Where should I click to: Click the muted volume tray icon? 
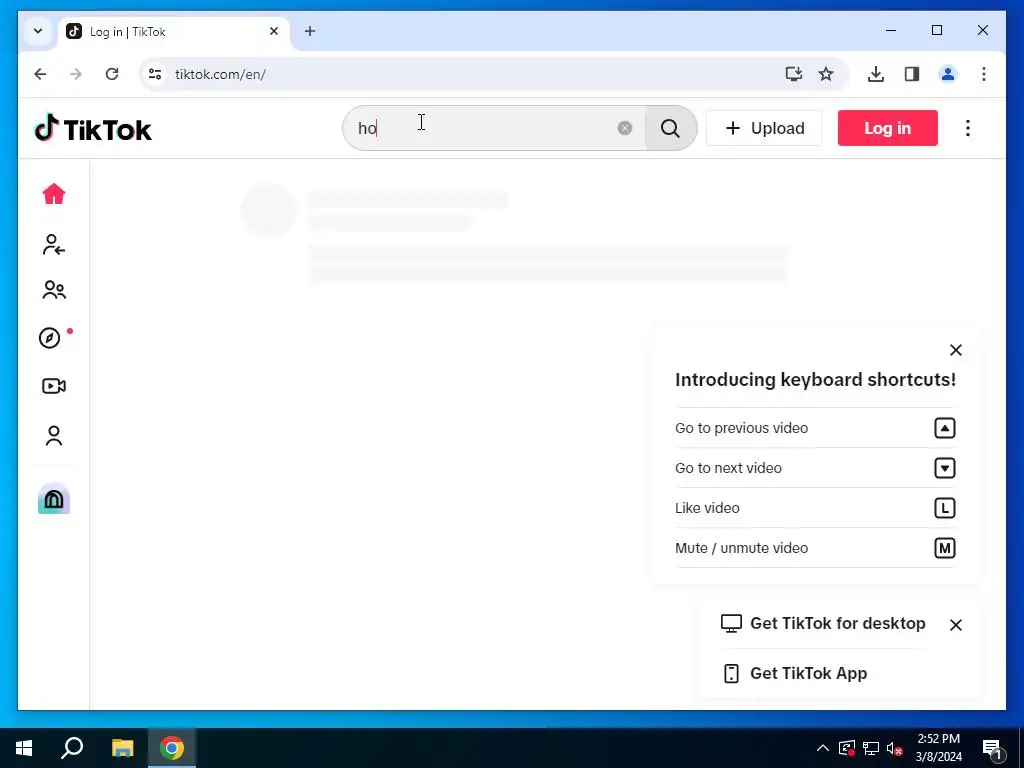(894, 748)
